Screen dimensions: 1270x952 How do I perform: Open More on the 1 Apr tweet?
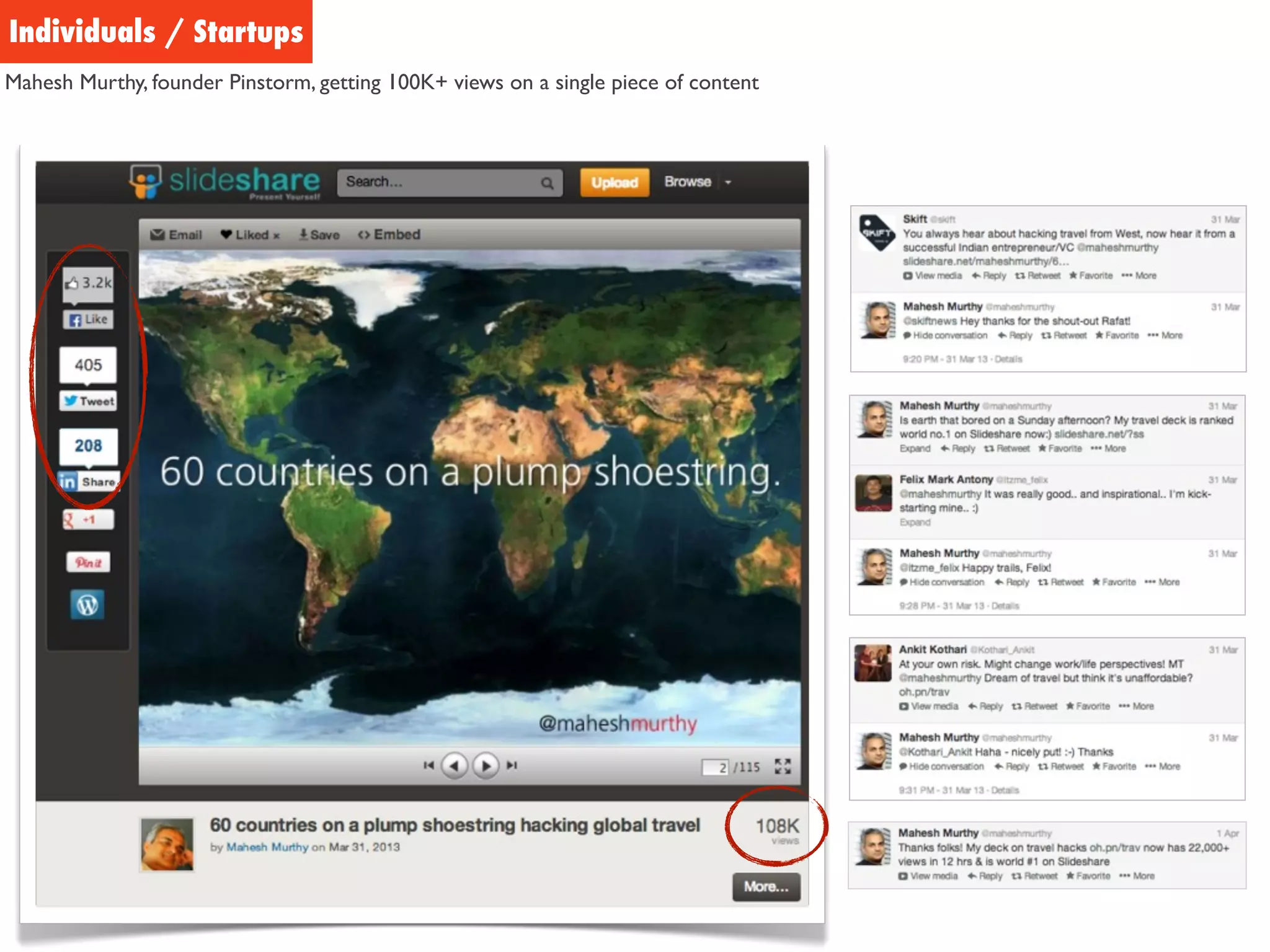click(1137, 876)
